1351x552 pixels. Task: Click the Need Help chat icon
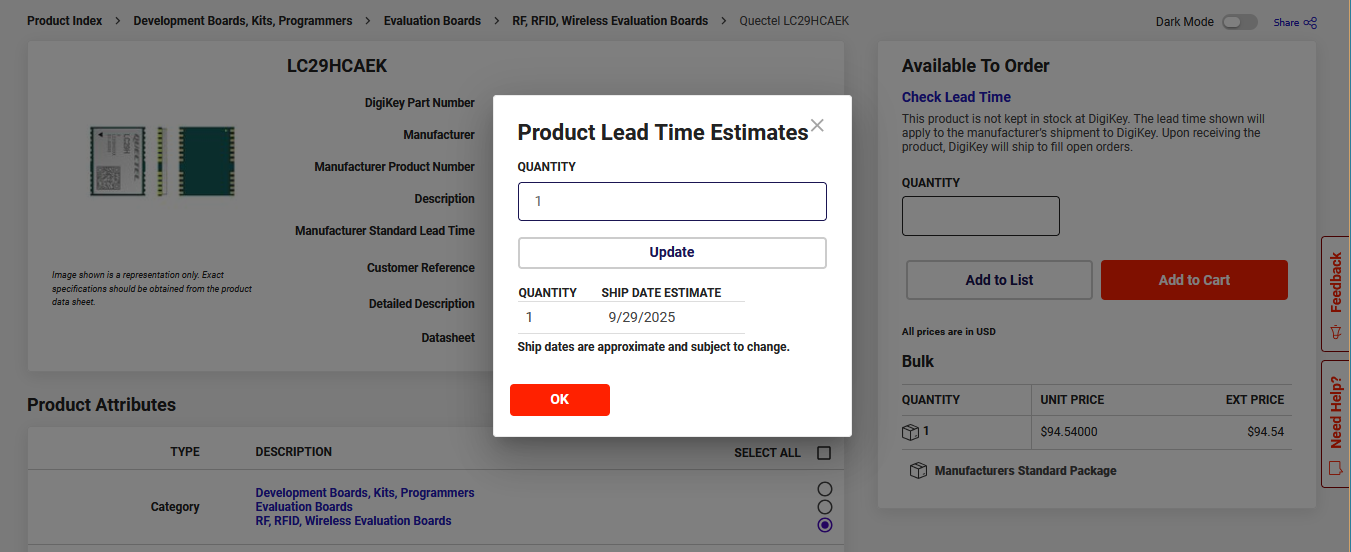point(1335,468)
